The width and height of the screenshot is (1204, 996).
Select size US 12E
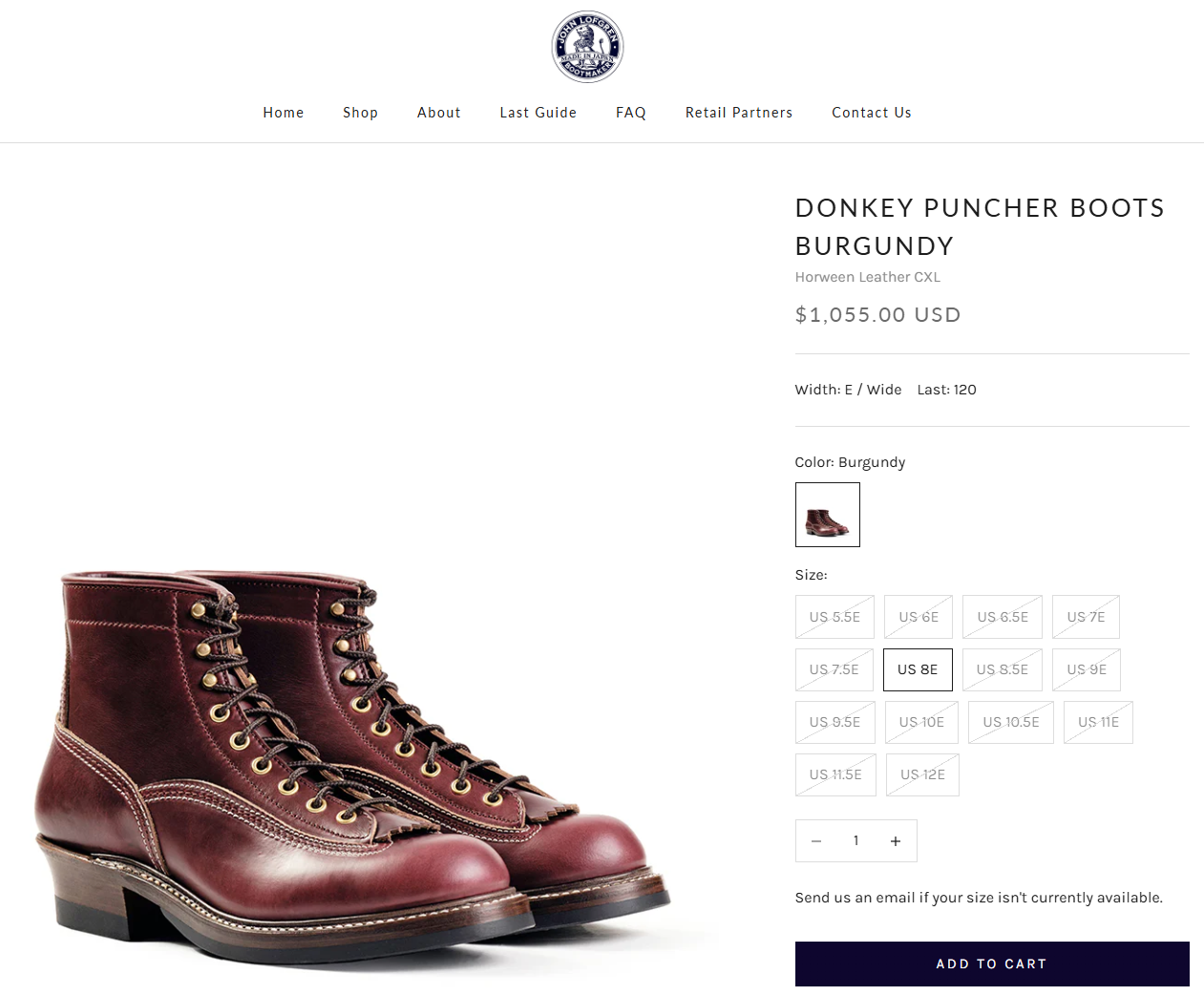click(922, 774)
